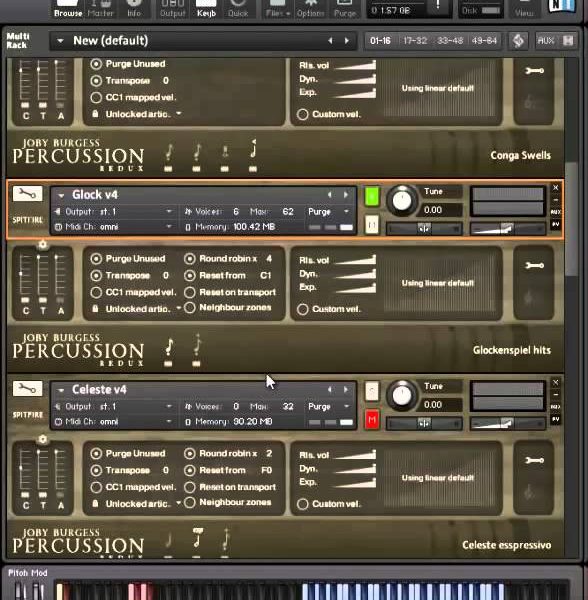Click the diamond icon next to 49-64
The image size is (588, 600).
pyautogui.click(x=518, y=41)
